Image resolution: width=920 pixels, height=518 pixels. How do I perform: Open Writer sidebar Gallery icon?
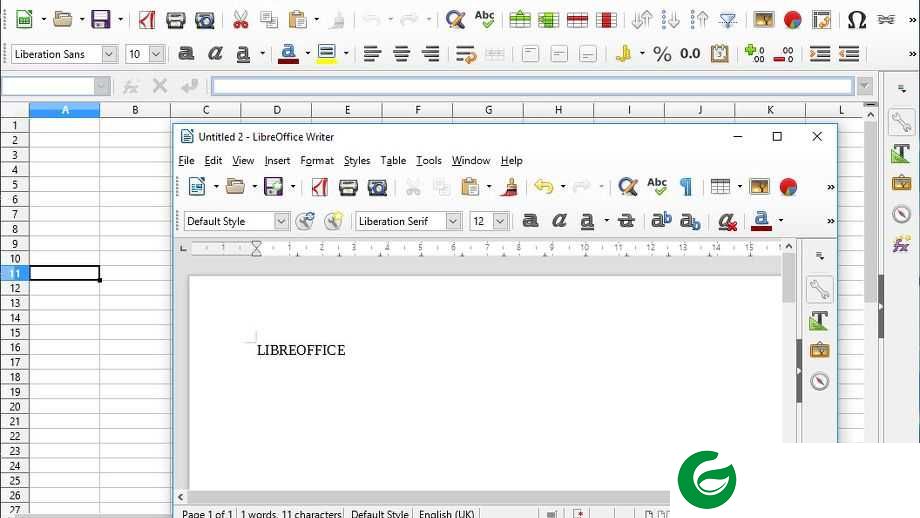pyautogui.click(x=820, y=351)
